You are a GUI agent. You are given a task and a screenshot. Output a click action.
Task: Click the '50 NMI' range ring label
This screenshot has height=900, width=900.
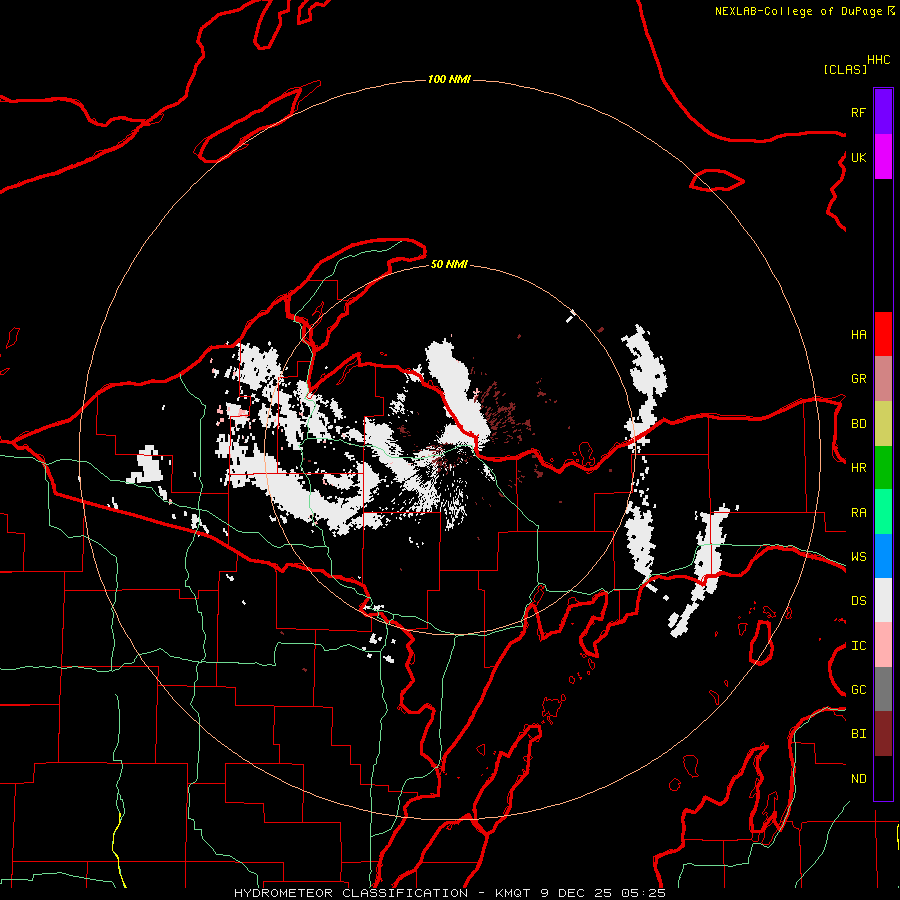(449, 264)
